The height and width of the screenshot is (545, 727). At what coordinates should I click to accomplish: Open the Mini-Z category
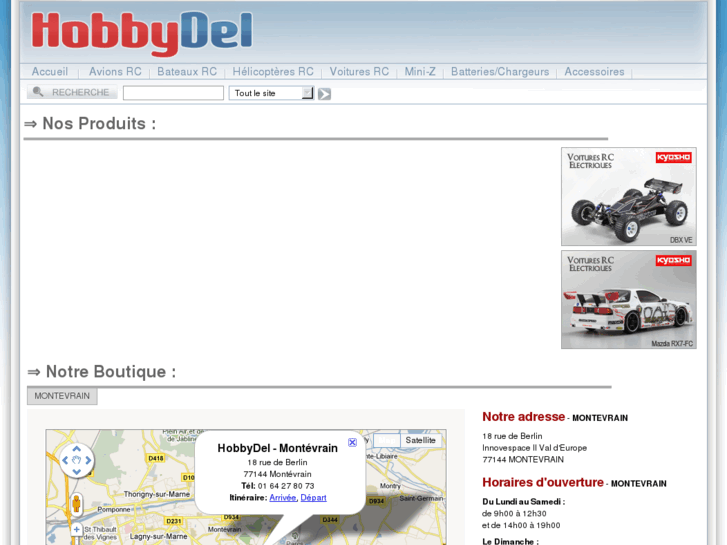(420, 72)
